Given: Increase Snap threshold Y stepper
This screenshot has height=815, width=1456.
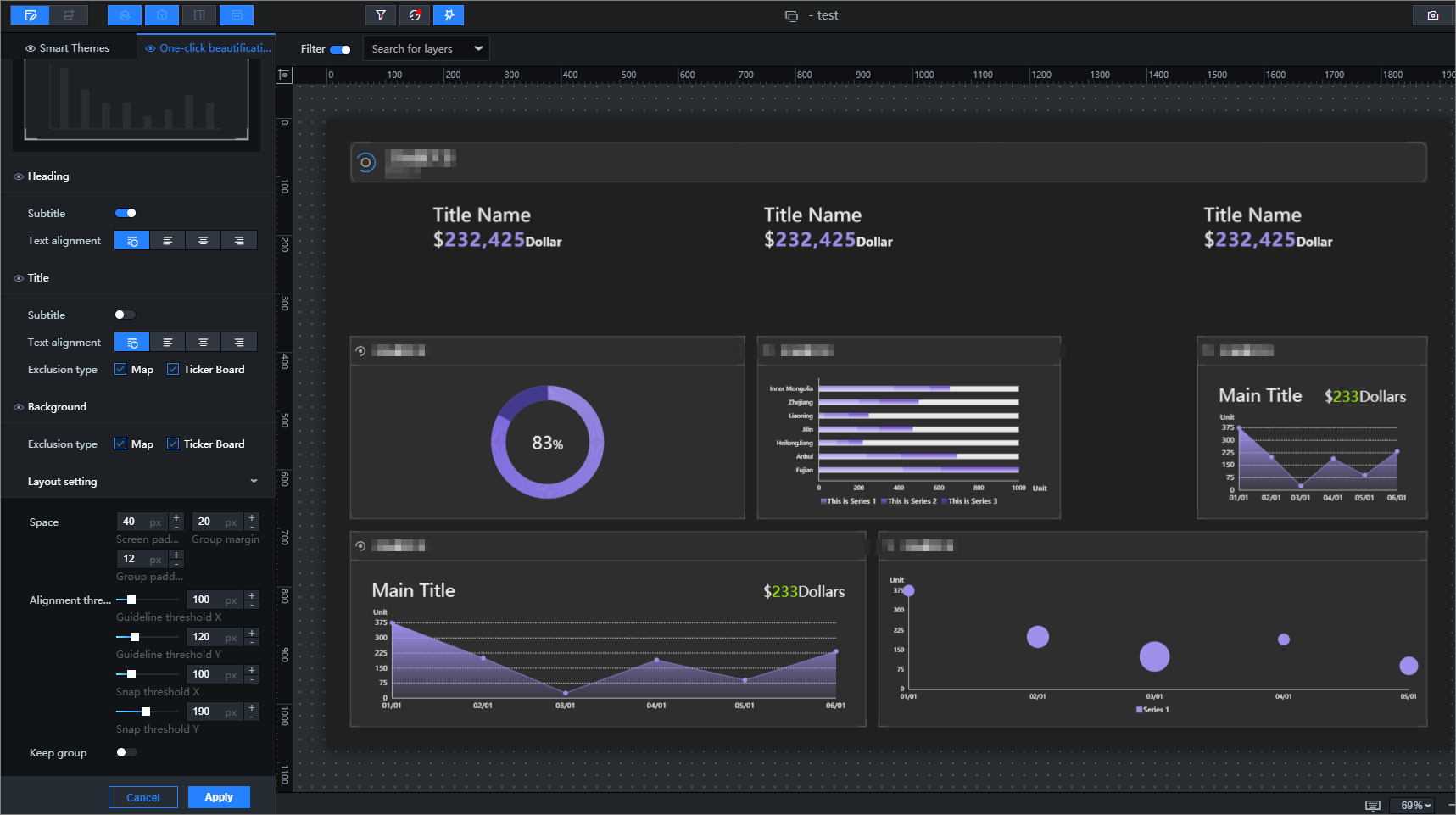Looking at the screenshot, I should [x=252, y=707].
